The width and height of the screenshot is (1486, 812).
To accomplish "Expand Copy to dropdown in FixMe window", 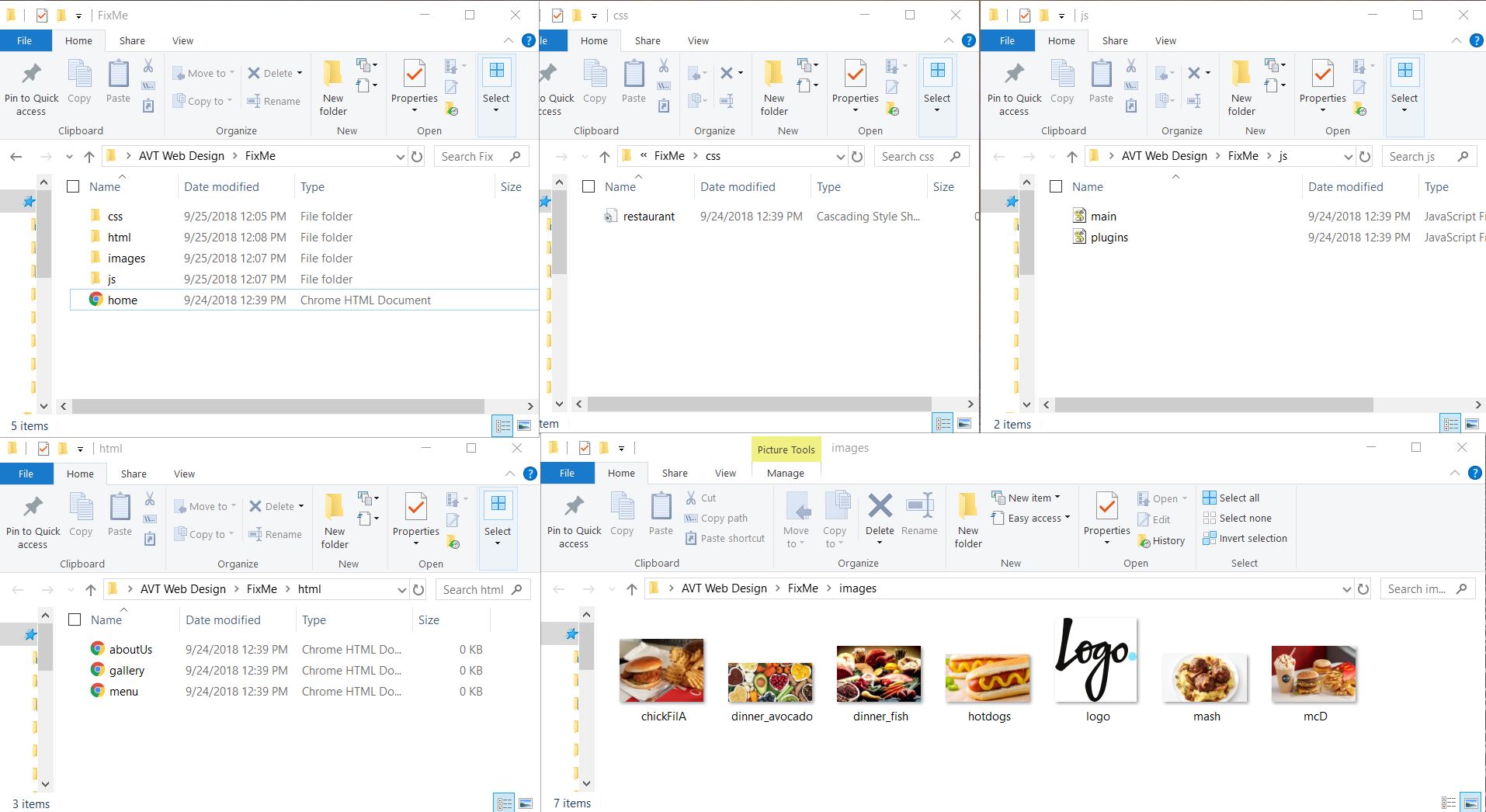I will [230, 101].
